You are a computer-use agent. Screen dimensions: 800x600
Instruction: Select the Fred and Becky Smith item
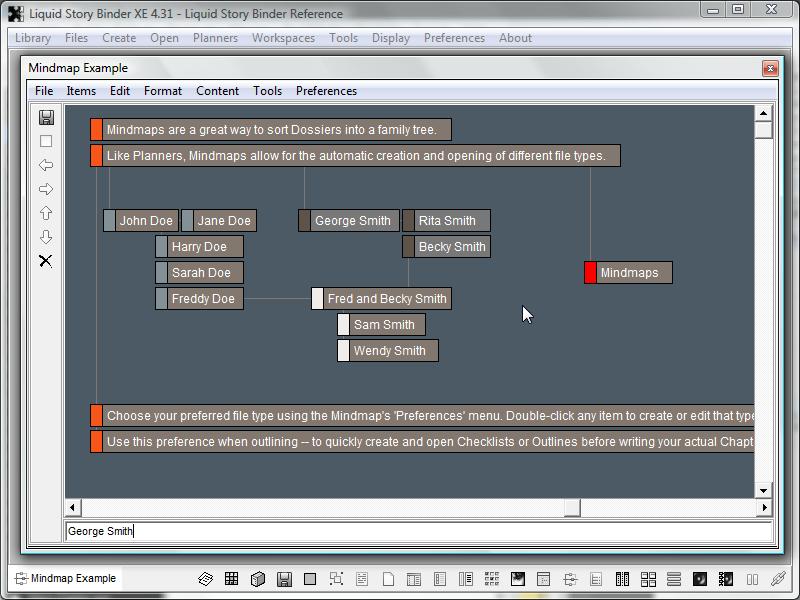click(387, 299)
